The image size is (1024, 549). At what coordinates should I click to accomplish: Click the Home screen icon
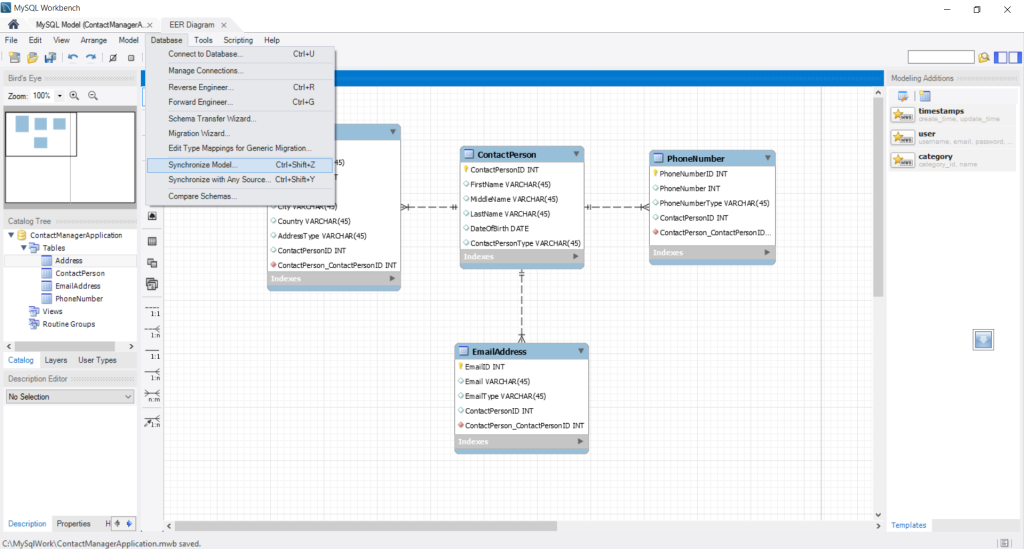tap(13, 24)
